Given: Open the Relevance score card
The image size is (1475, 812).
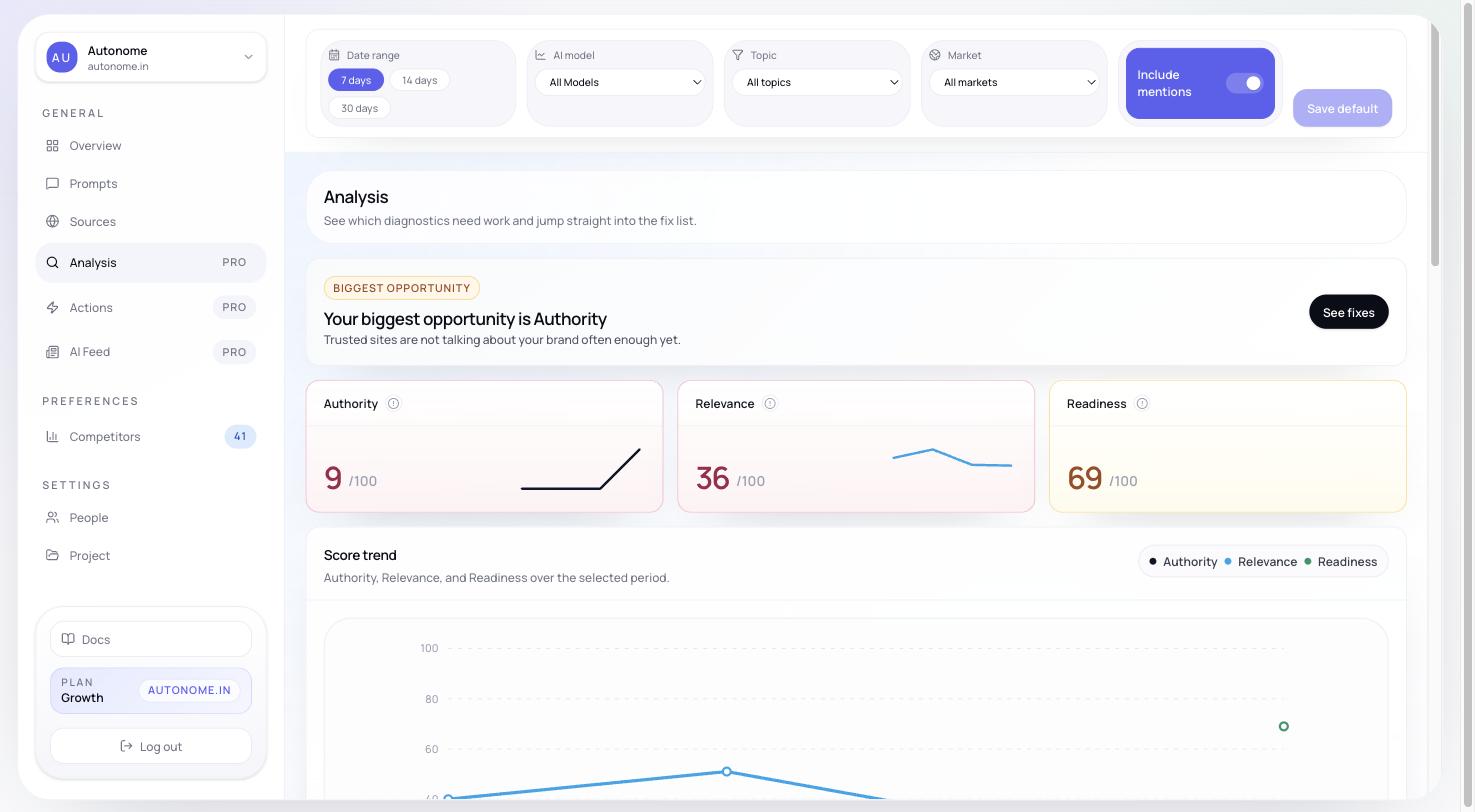Looking at the screenshot, I should pyautogui.click(x=856, y=446).
